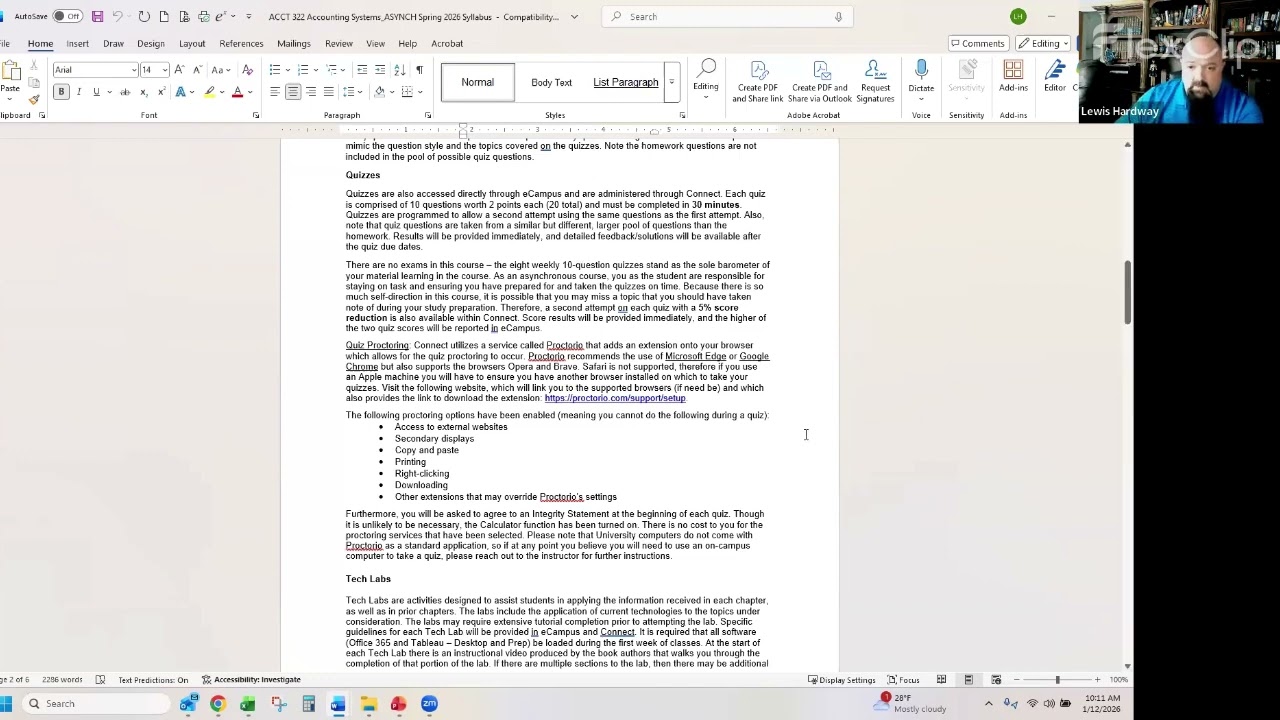1280x720 pixels.
Task: Toggle Bold formatting button
Action: tap(61, 92)
